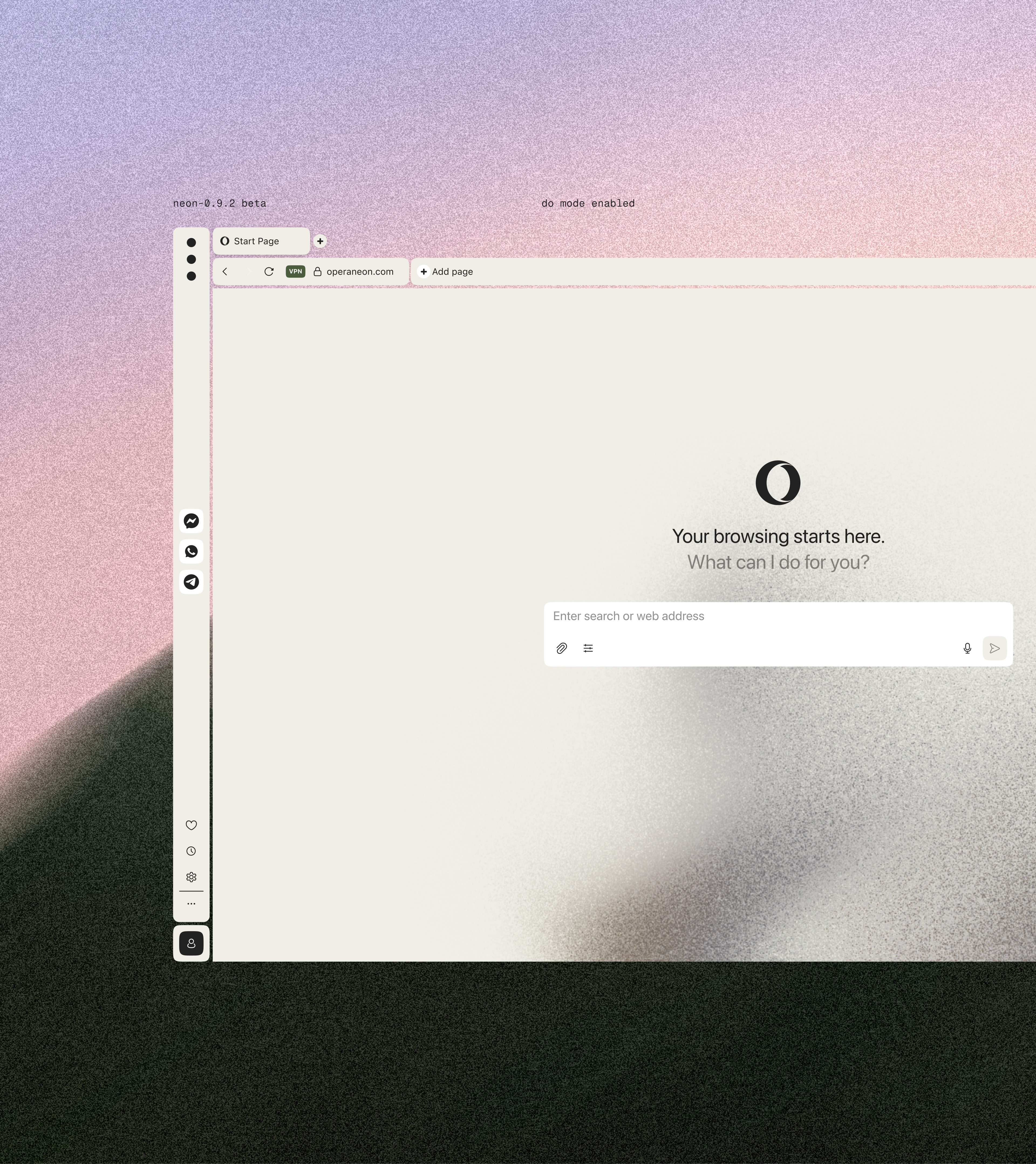Start voice input with microphone icon
This screenshot has width=1036, height=1164.
(x=967, y=648)
